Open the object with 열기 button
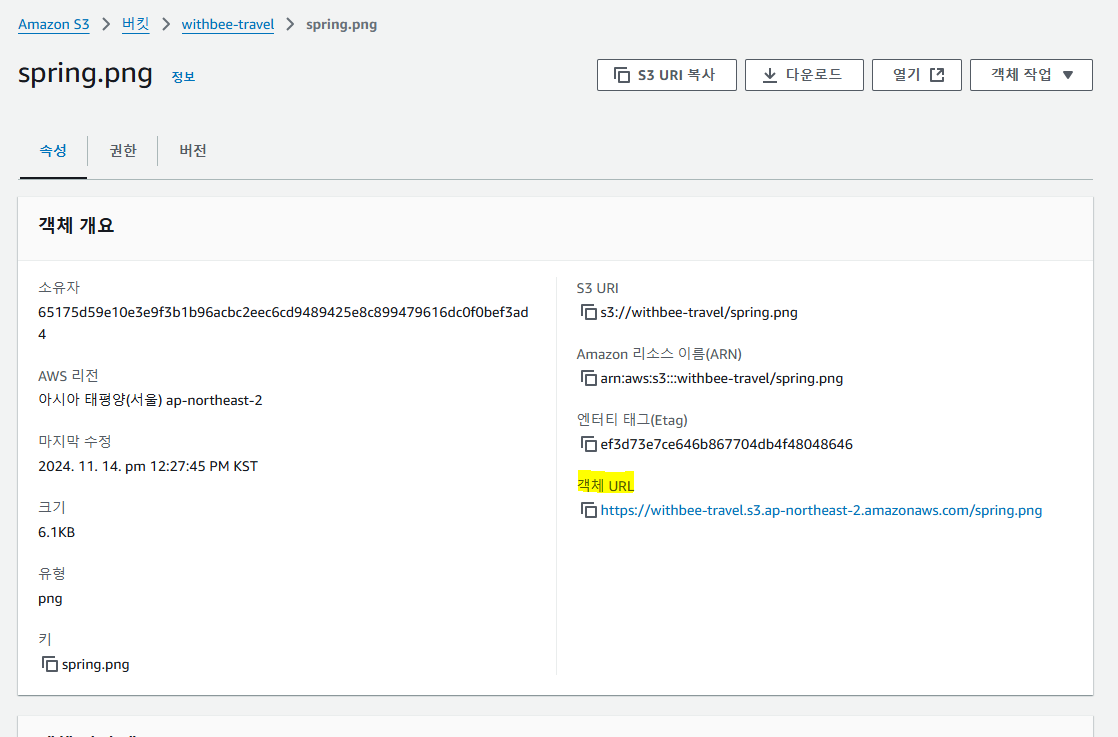 917,75
